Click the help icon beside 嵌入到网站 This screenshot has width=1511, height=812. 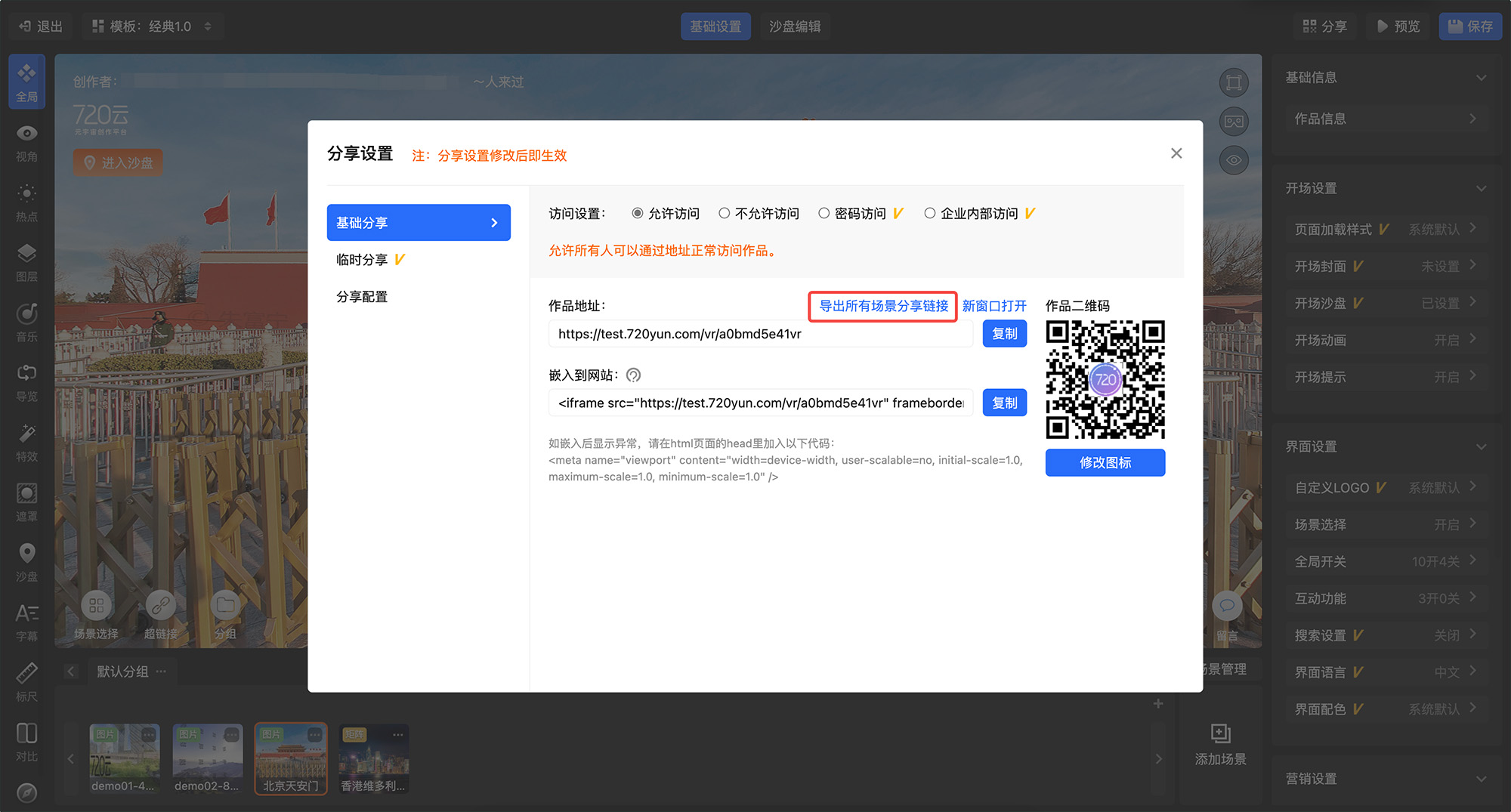[x=633, y=375]
